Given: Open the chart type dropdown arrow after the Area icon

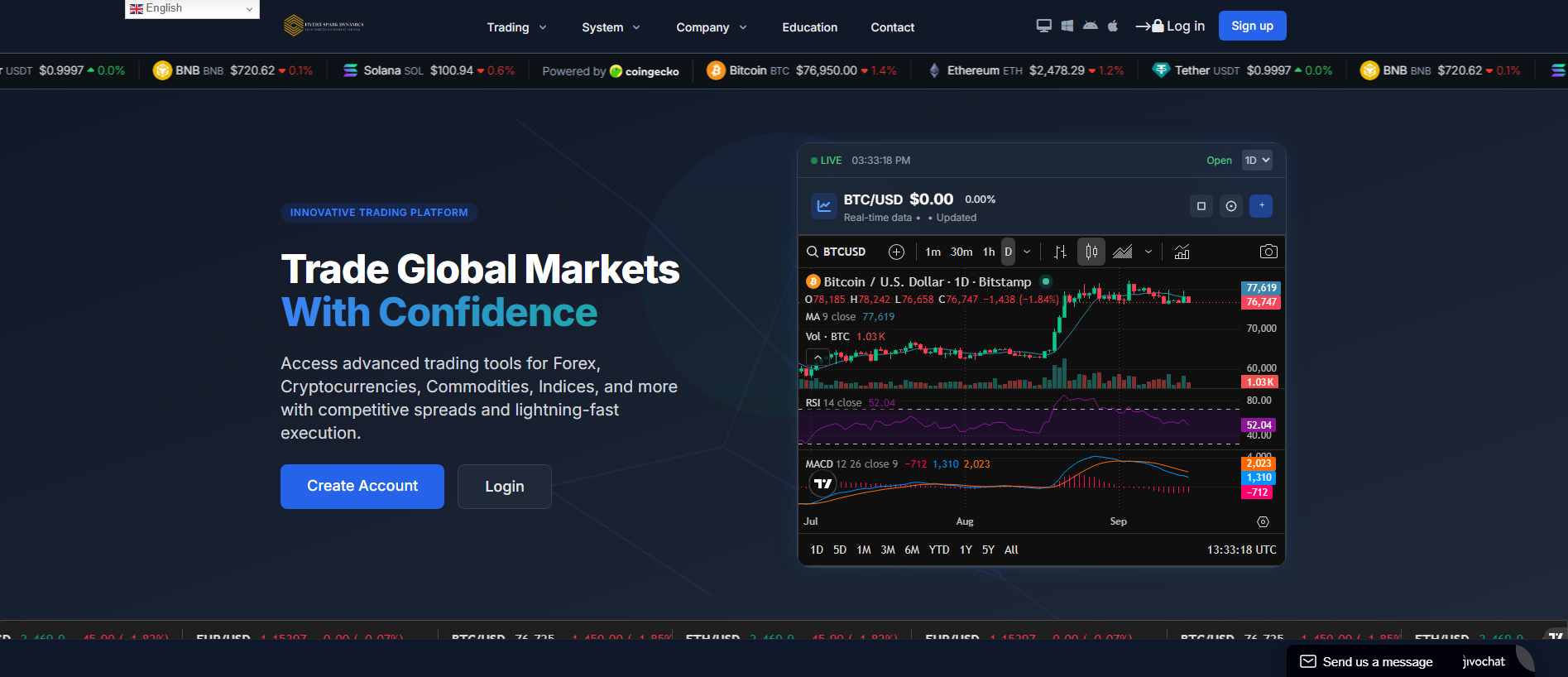Looking at the screenshot, I should (x=1148, y=252).
